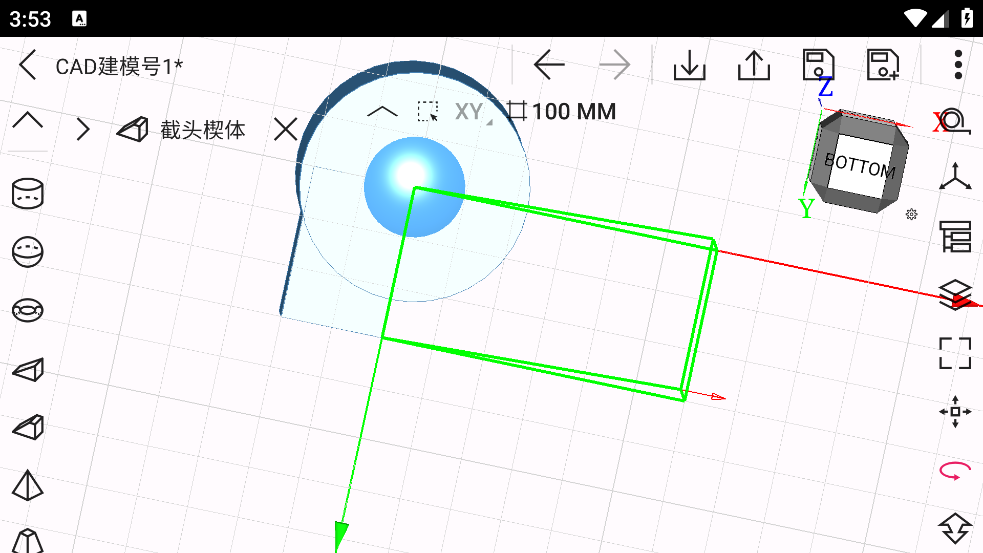Go back with the left chevron
The width and height of the screenshot is (983, 553).
pyautogui.click(x=28, y=65)
